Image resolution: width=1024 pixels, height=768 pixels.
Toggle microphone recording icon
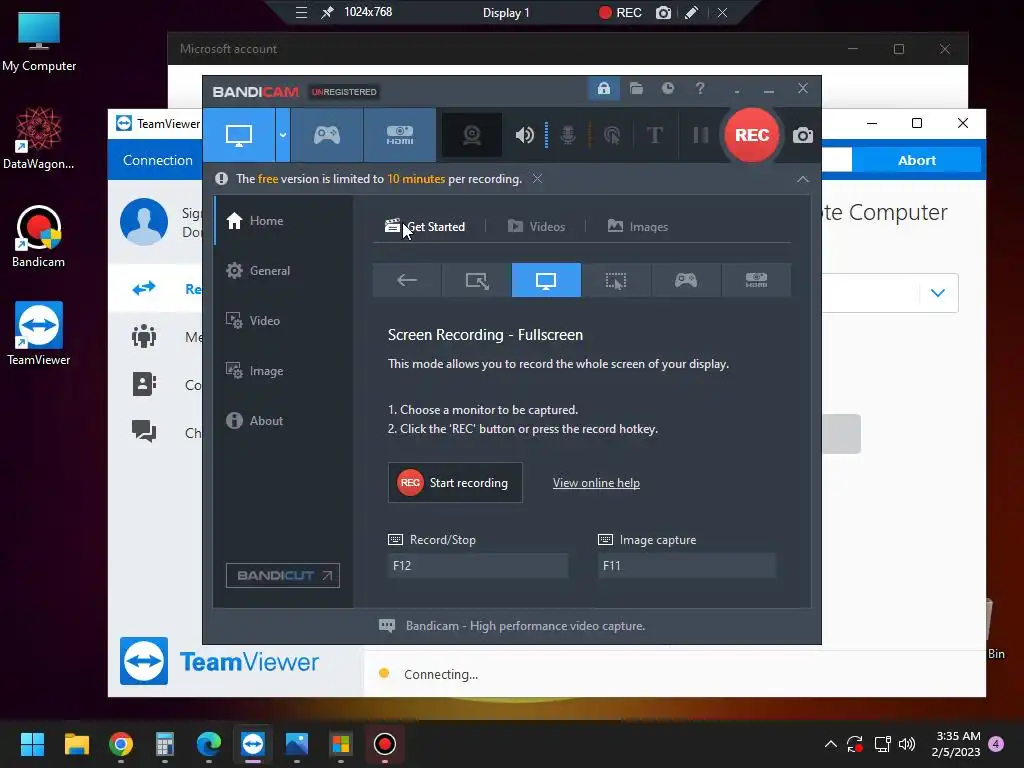click(x=568, y=135)
